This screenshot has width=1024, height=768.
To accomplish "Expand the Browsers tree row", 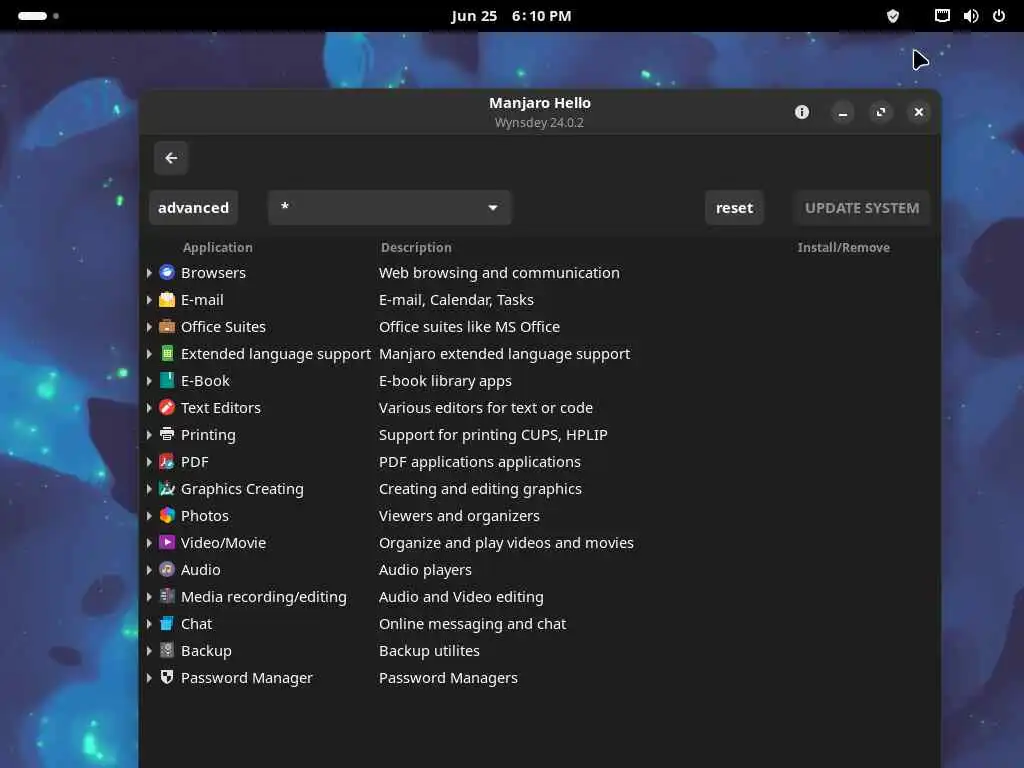I will 149,273.
